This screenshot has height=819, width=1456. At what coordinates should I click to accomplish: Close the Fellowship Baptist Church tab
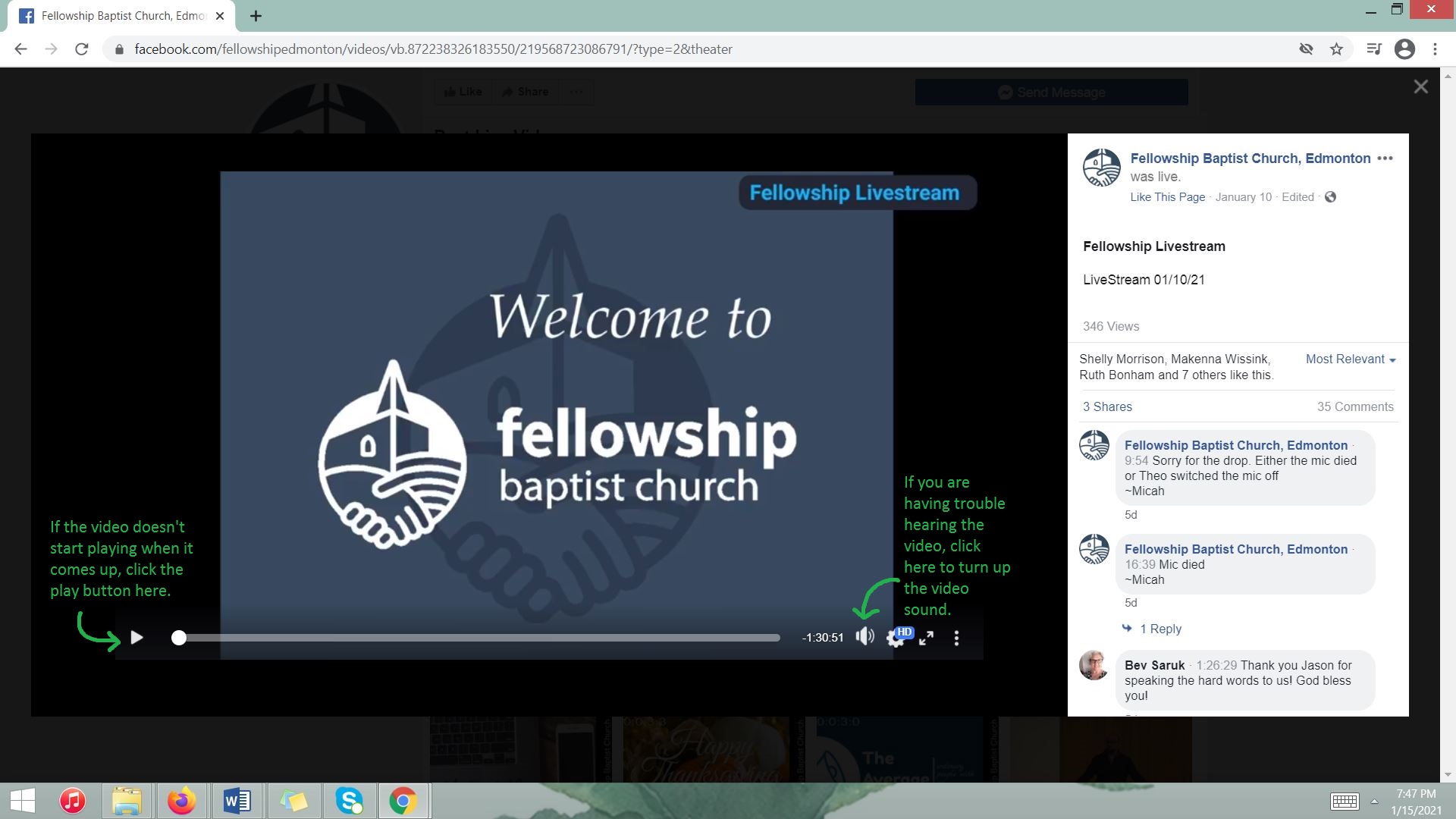click(220, 16)
